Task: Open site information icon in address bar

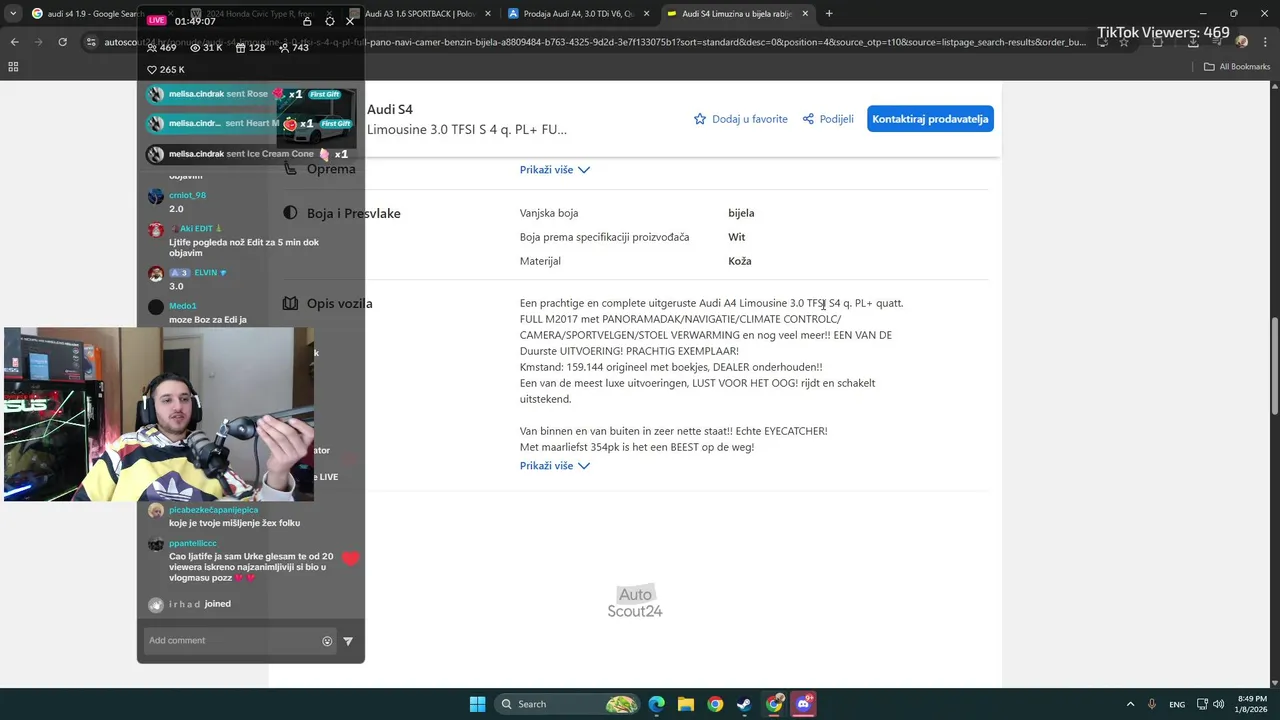Action: pos(91,42)
